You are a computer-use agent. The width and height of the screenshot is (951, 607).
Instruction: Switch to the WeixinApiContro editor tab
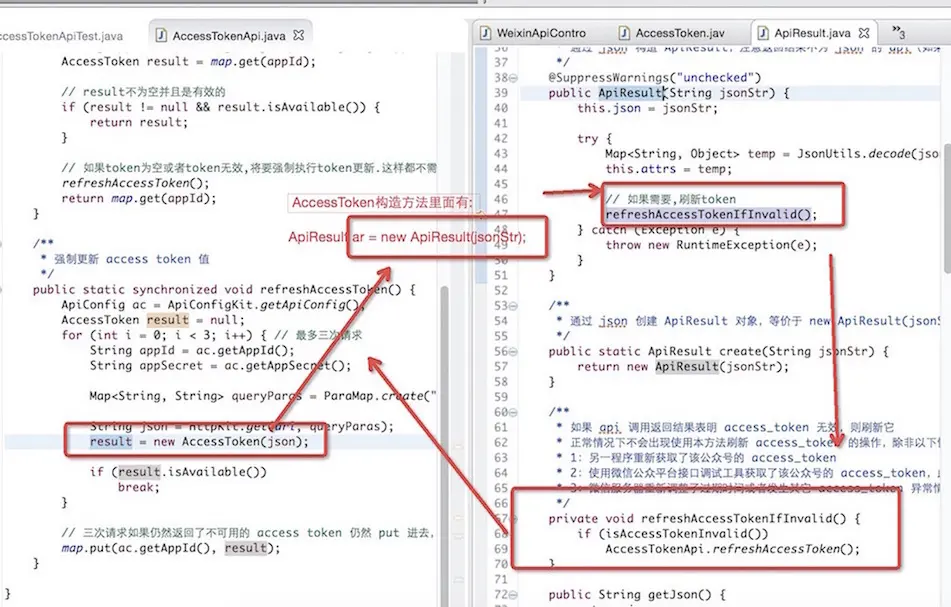(534, 33)
